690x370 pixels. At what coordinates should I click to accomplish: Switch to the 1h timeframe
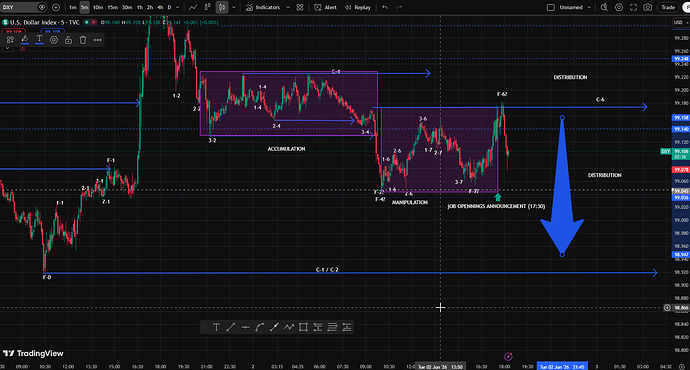click(140, 7)
